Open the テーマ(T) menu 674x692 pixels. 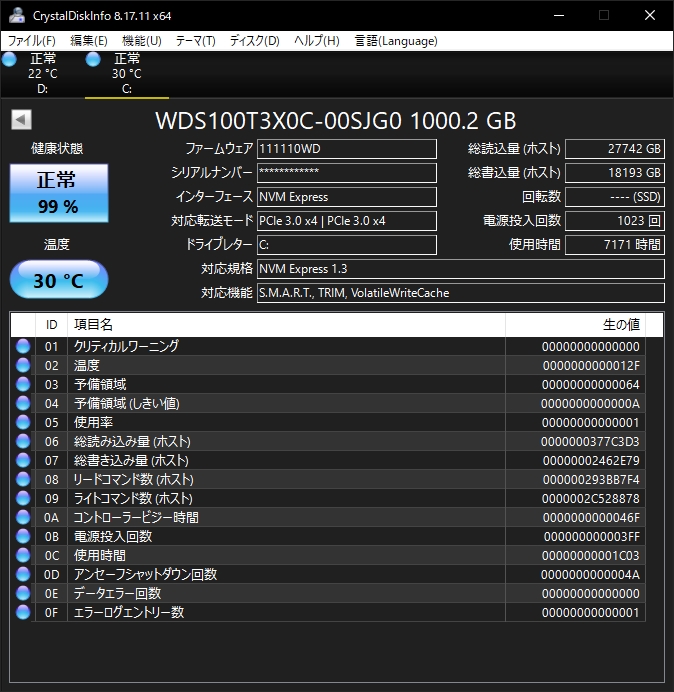(196, 41)
